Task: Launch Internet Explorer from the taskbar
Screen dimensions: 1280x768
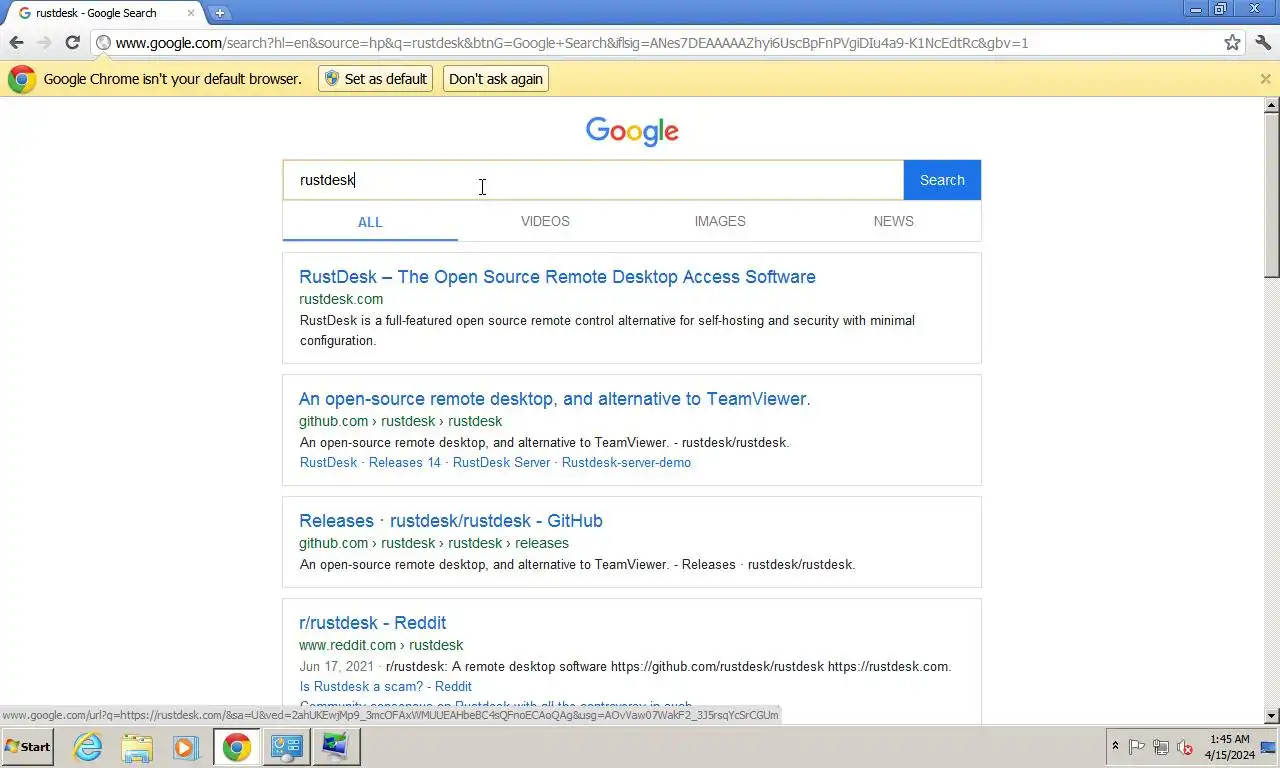Action: 88,747
